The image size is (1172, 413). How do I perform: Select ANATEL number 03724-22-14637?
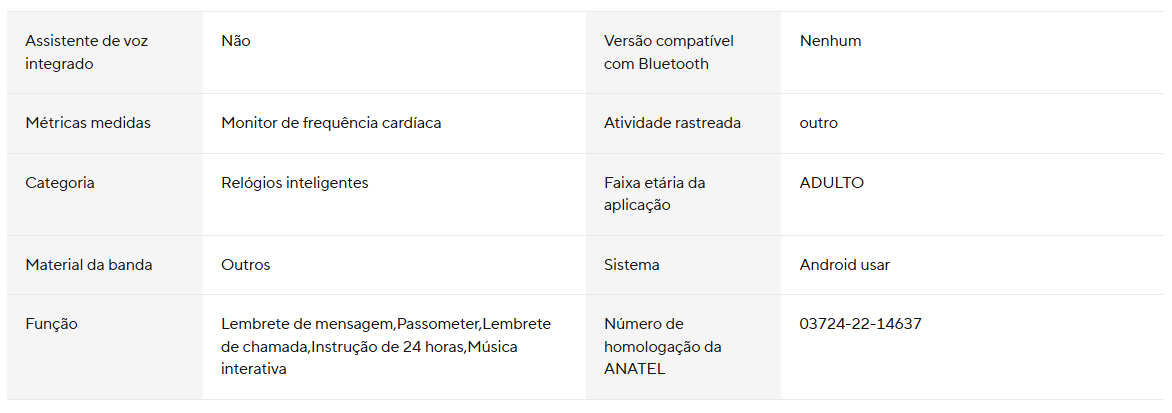tap(860, 324)
